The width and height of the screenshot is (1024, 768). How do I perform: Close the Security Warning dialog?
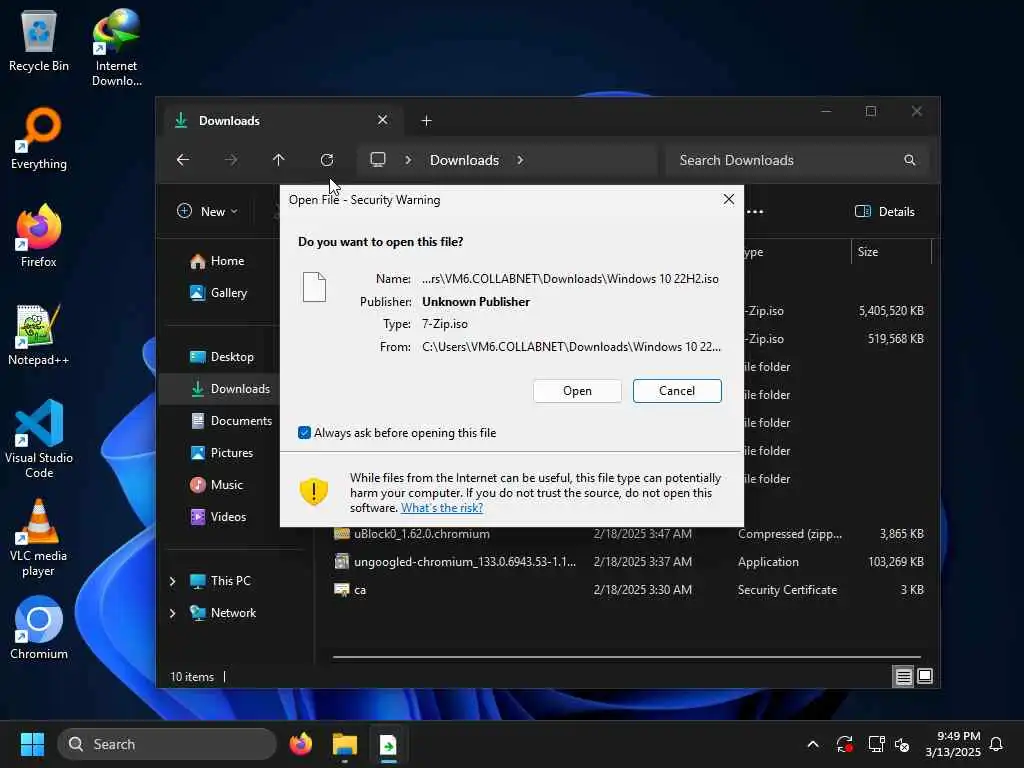(729, 199)
